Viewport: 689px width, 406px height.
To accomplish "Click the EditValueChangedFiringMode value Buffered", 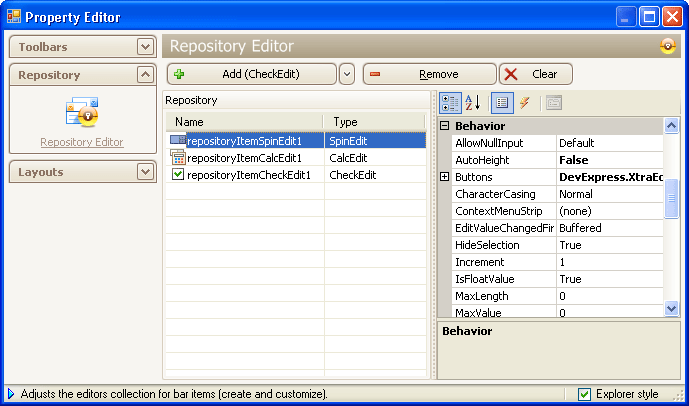I will 610,228.
